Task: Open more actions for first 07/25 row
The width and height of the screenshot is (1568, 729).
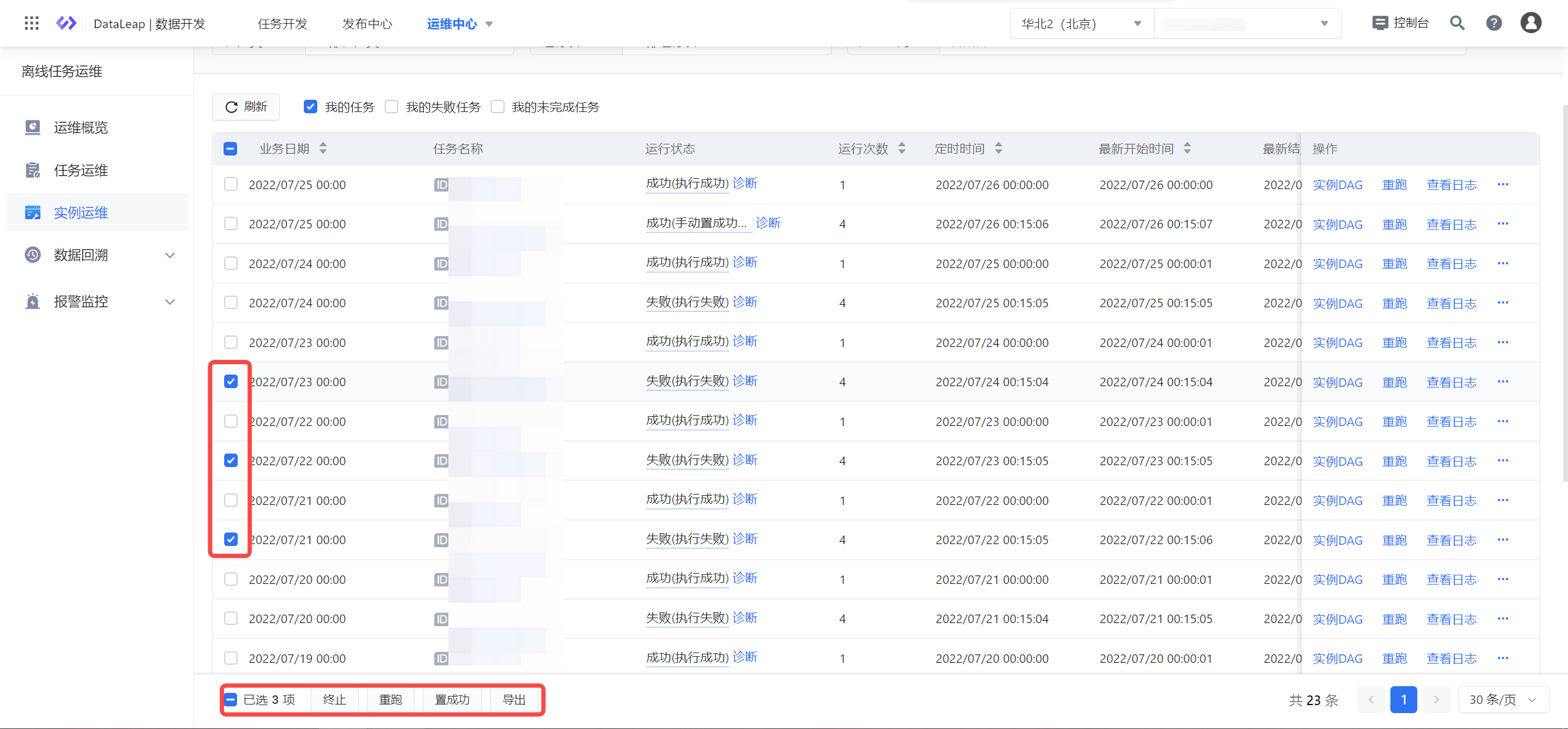Action: [x=1503, y=184]
